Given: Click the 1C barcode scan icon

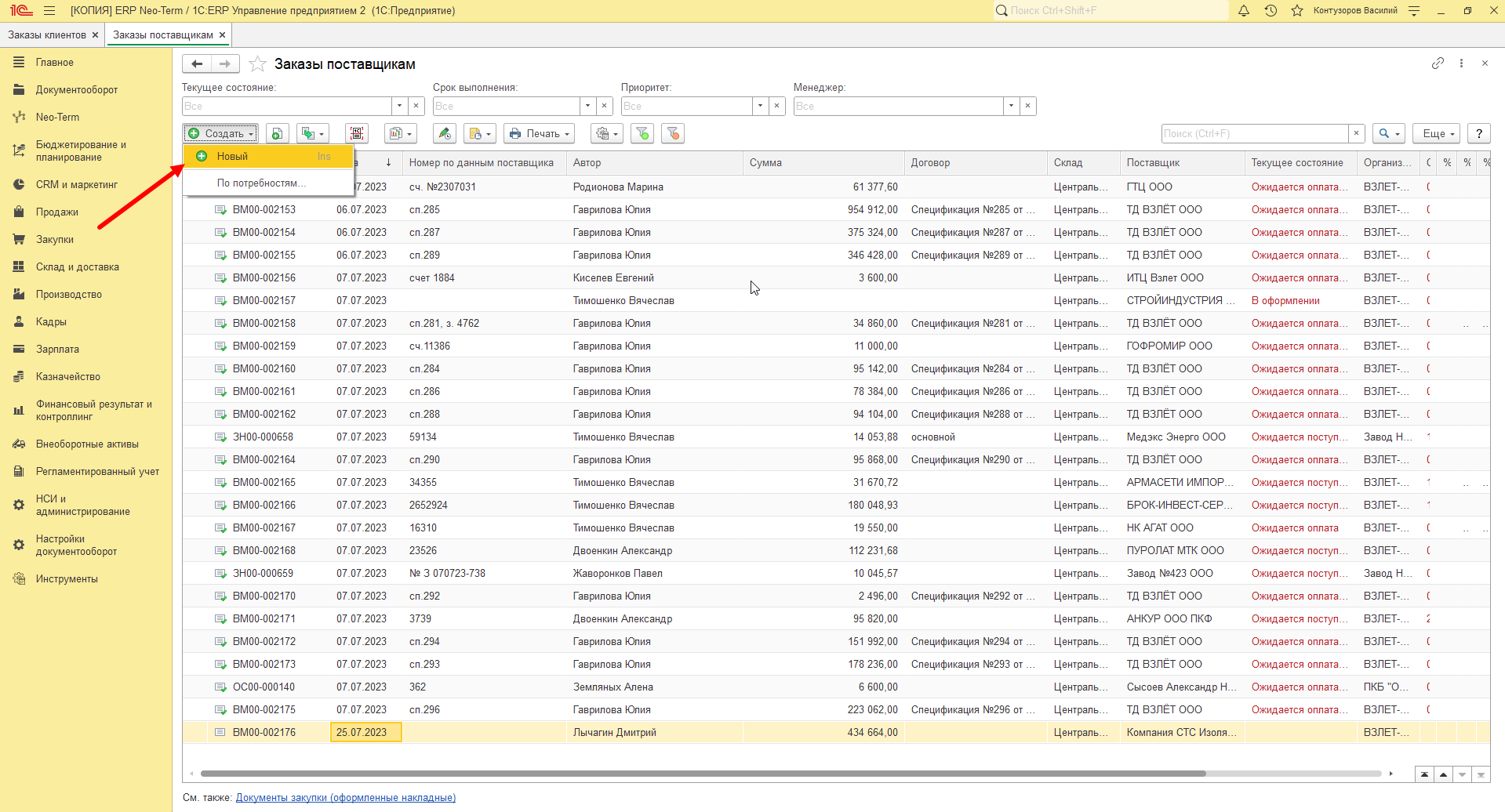Looking at the screenshot, I should click(x=357, y=133).
